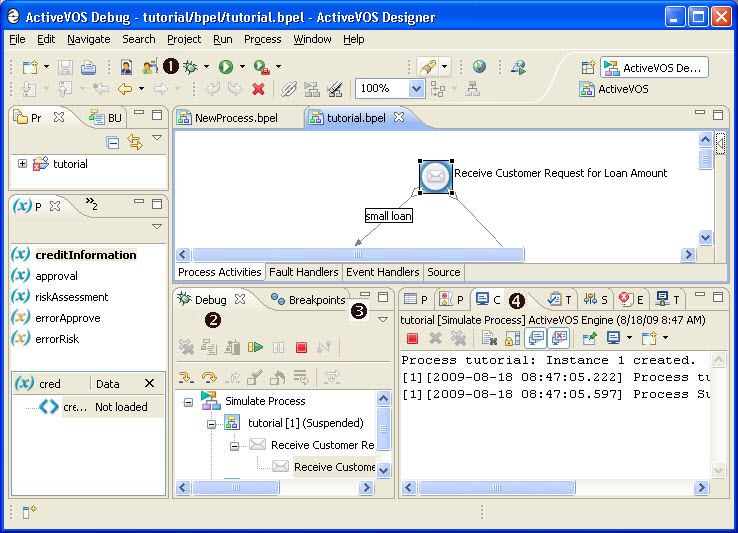Viewport: 738px width, 533px height.
Task: Click the editor horizontal scrollbar thumb
Action: pyautogui.click(x=358, y=255)
